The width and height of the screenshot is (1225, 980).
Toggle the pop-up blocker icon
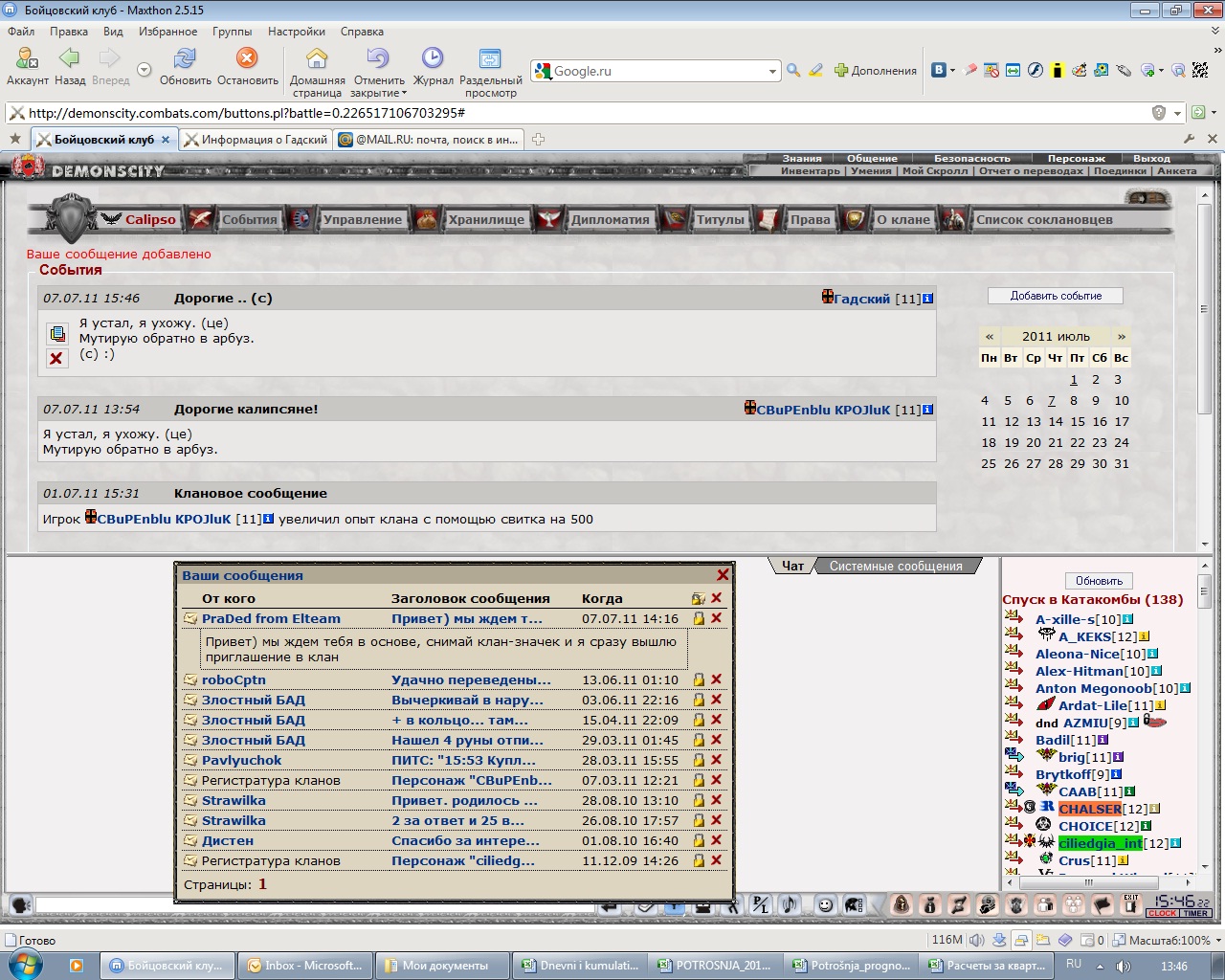click(x=991, y=71)
